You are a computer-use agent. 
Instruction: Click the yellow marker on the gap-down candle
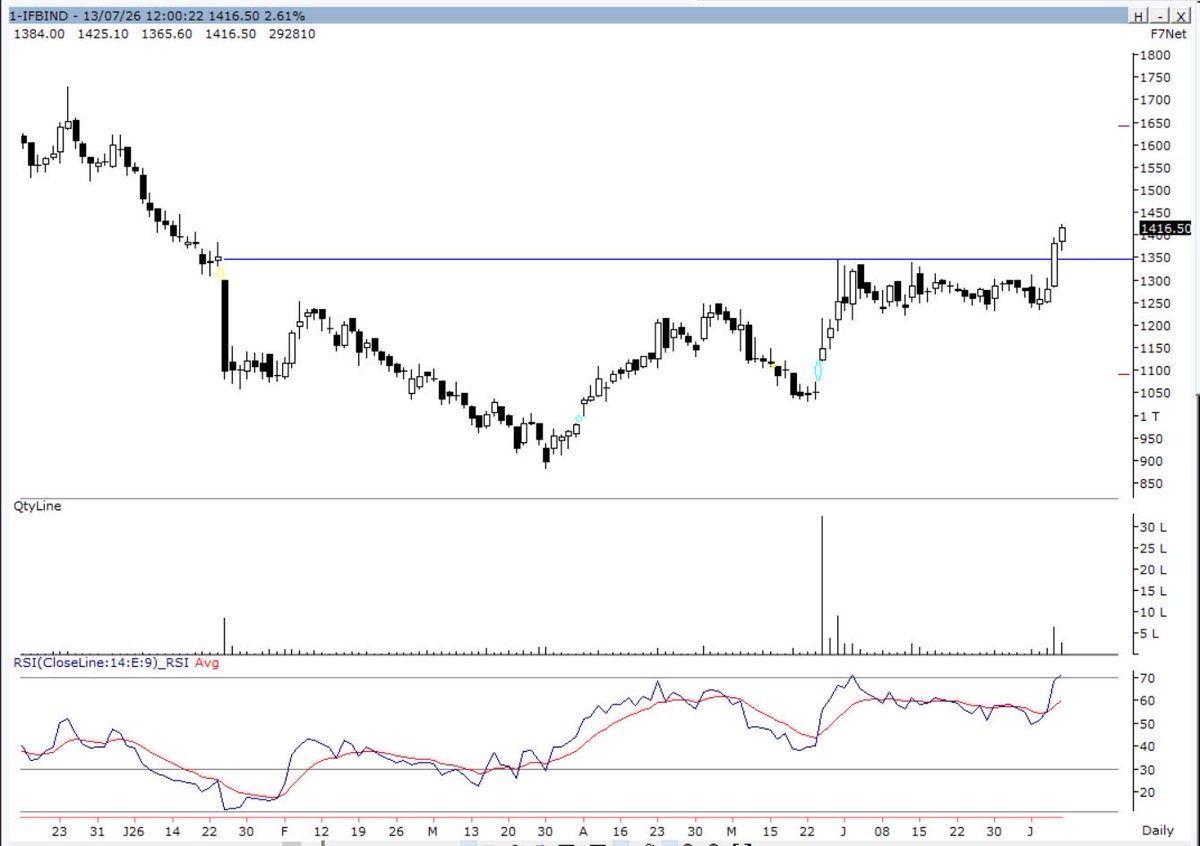pos(221,271)
